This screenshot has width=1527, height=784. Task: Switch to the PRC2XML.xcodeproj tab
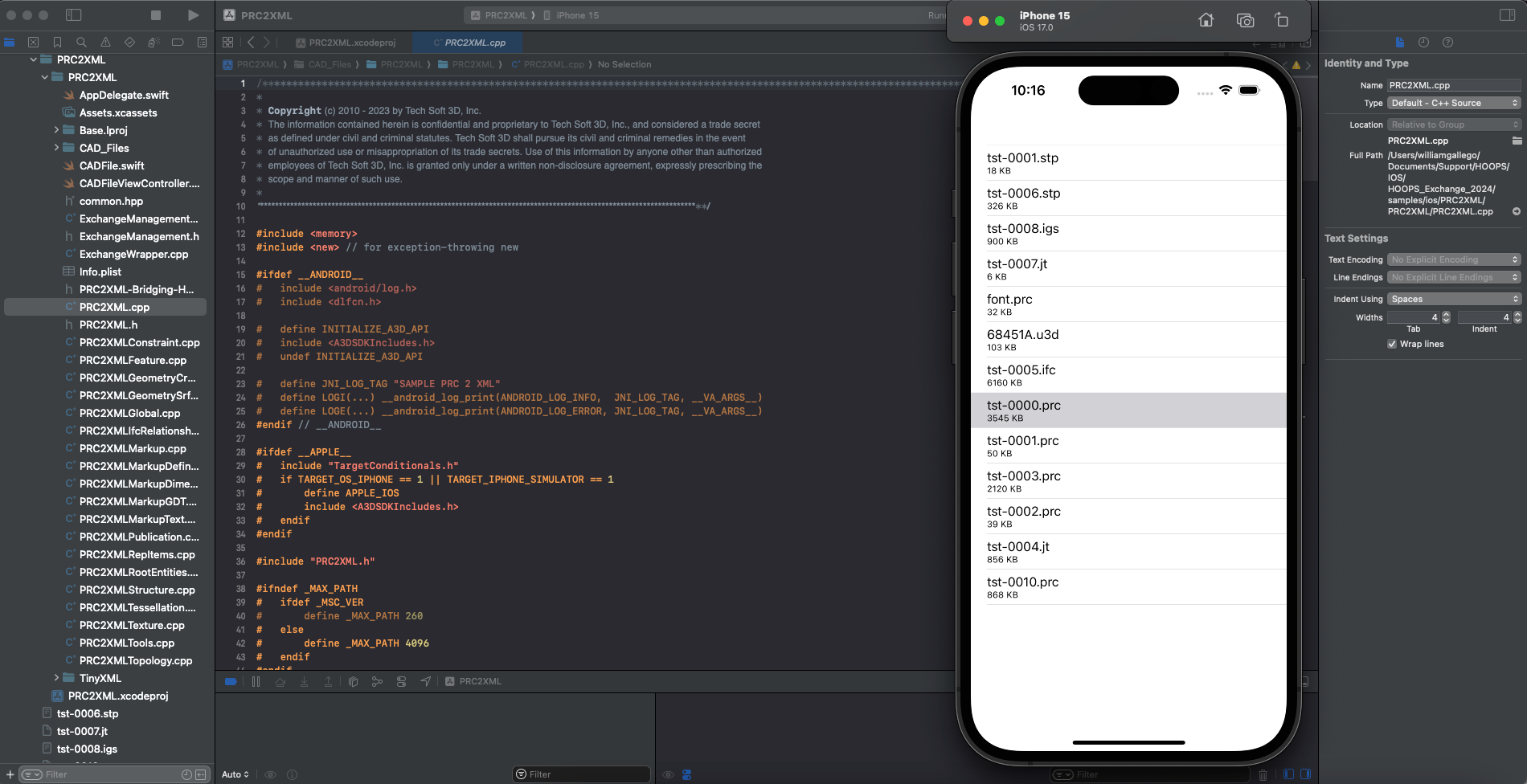click(347, 42)
